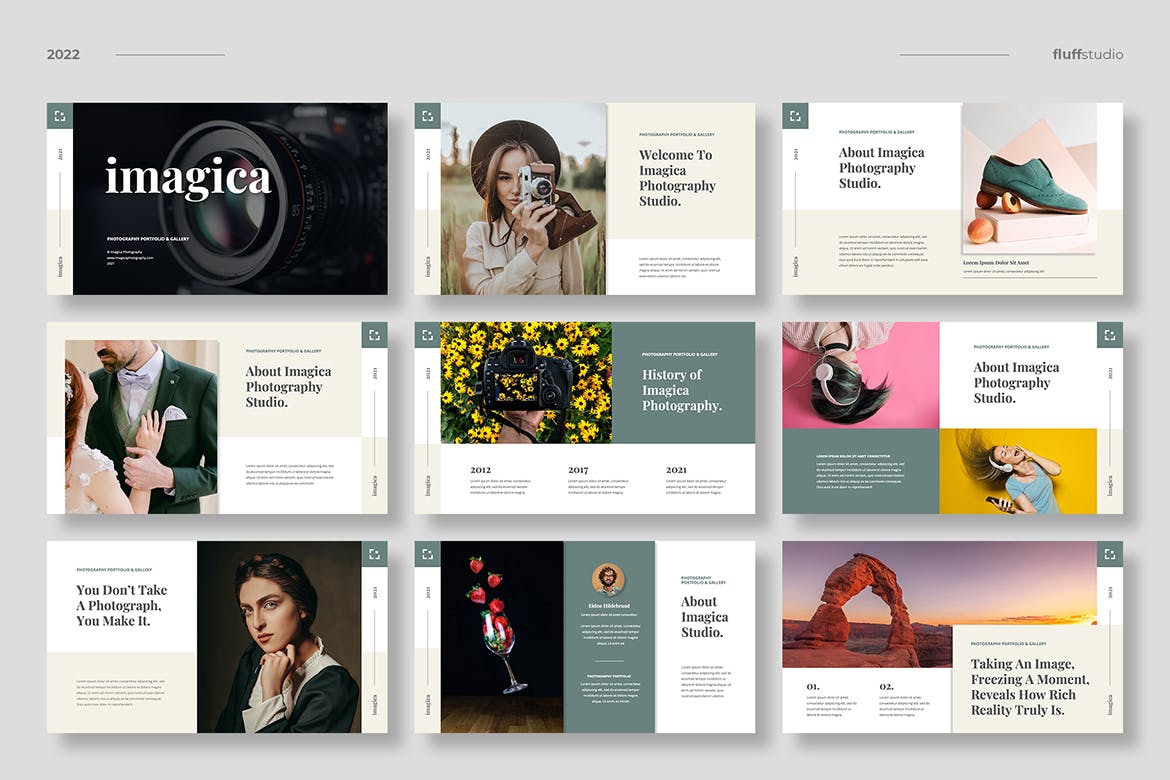Click the 2022 label at top left

point(63,54)
